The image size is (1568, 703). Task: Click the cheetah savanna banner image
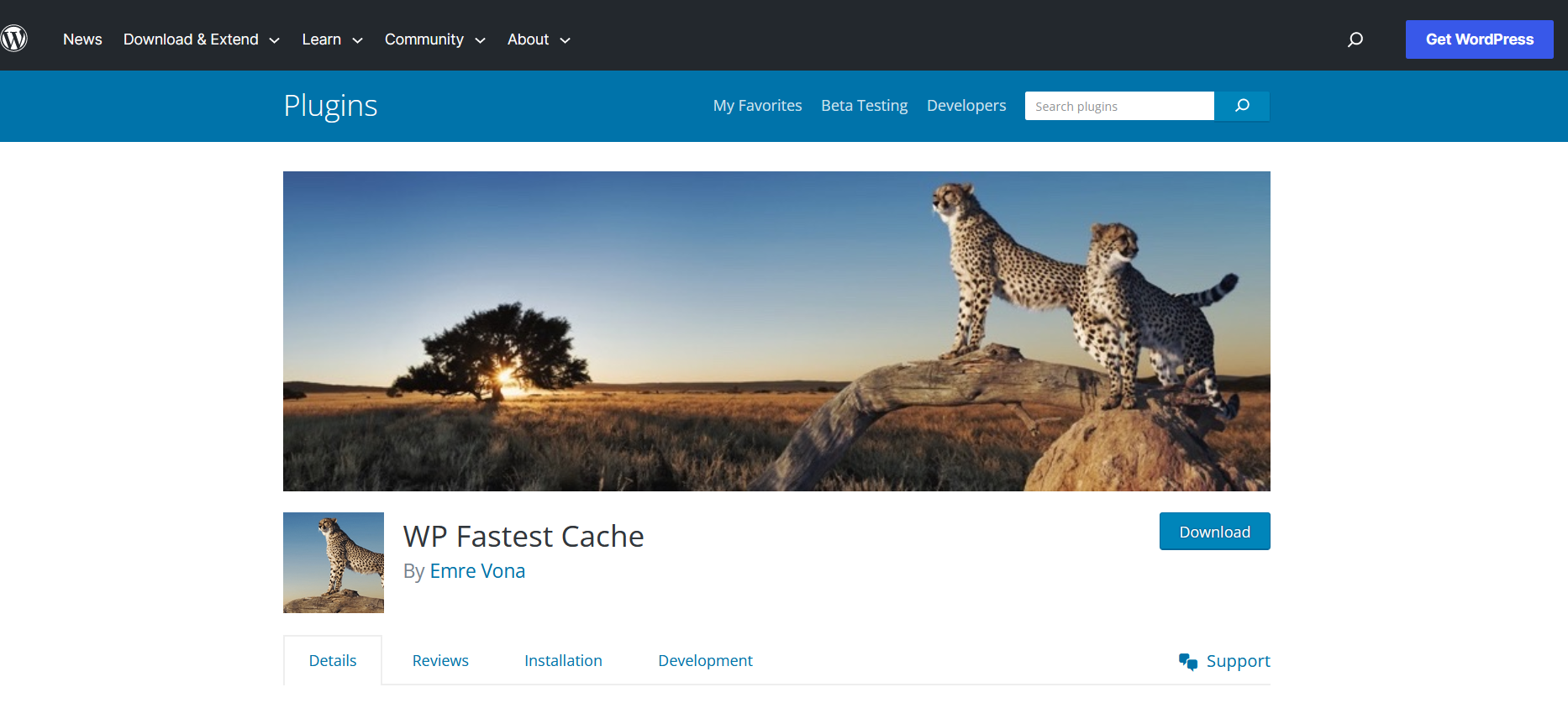tap(776, 331)
